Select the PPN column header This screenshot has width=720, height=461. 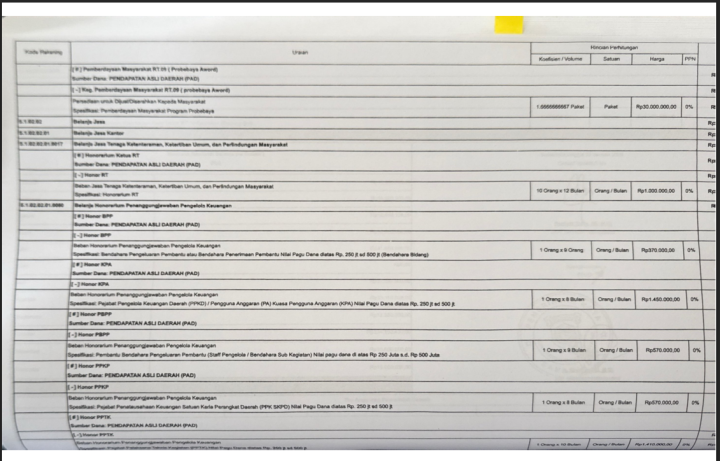point(690,59)
